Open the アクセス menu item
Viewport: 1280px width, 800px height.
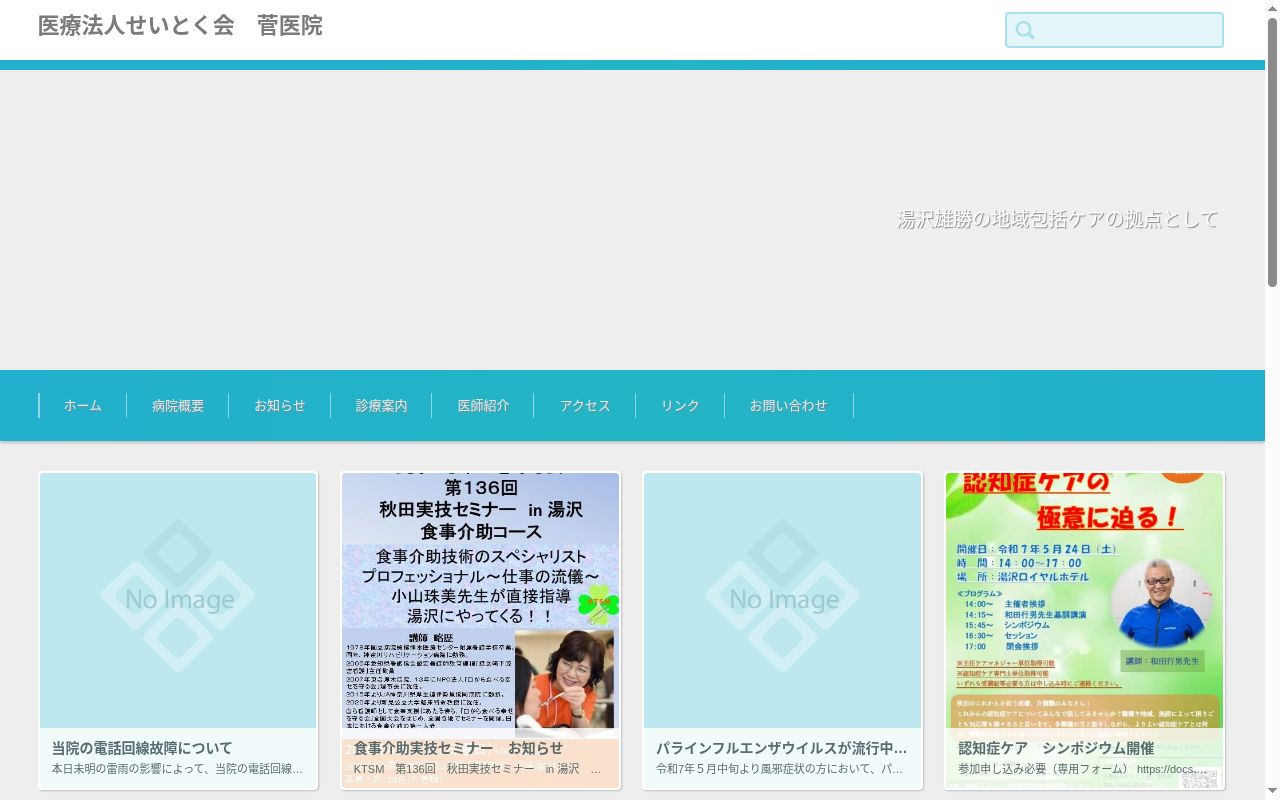[586, 406]
